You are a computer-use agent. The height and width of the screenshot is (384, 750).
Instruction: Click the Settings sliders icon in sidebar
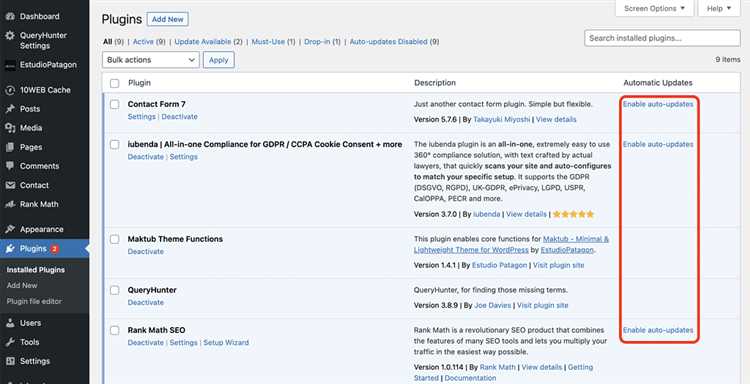click(10, 361)
